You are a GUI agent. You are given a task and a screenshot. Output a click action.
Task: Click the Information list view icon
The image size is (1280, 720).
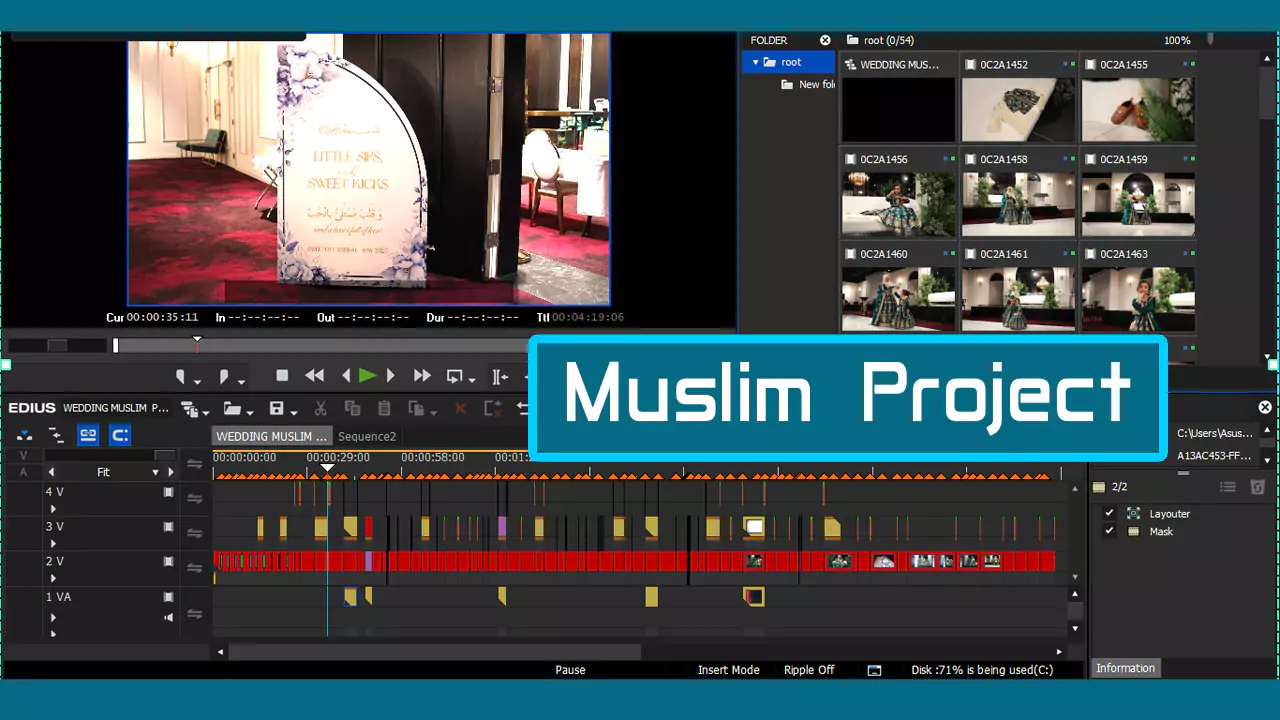pyautogui.click(x=1227, y=487)
